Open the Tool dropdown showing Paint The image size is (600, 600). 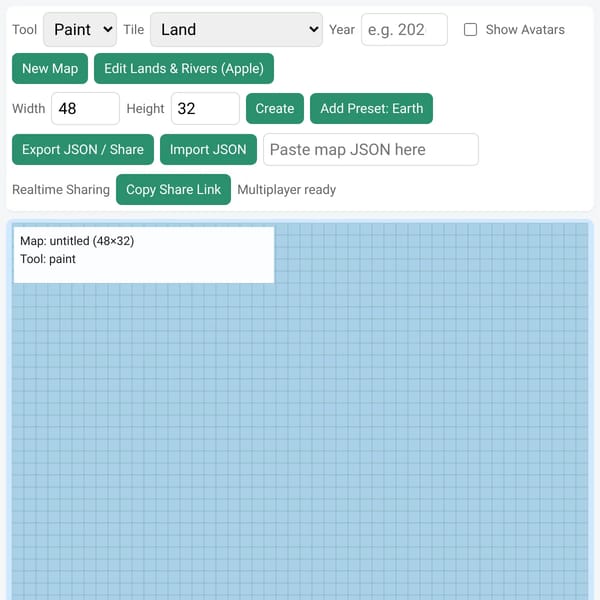80,29
